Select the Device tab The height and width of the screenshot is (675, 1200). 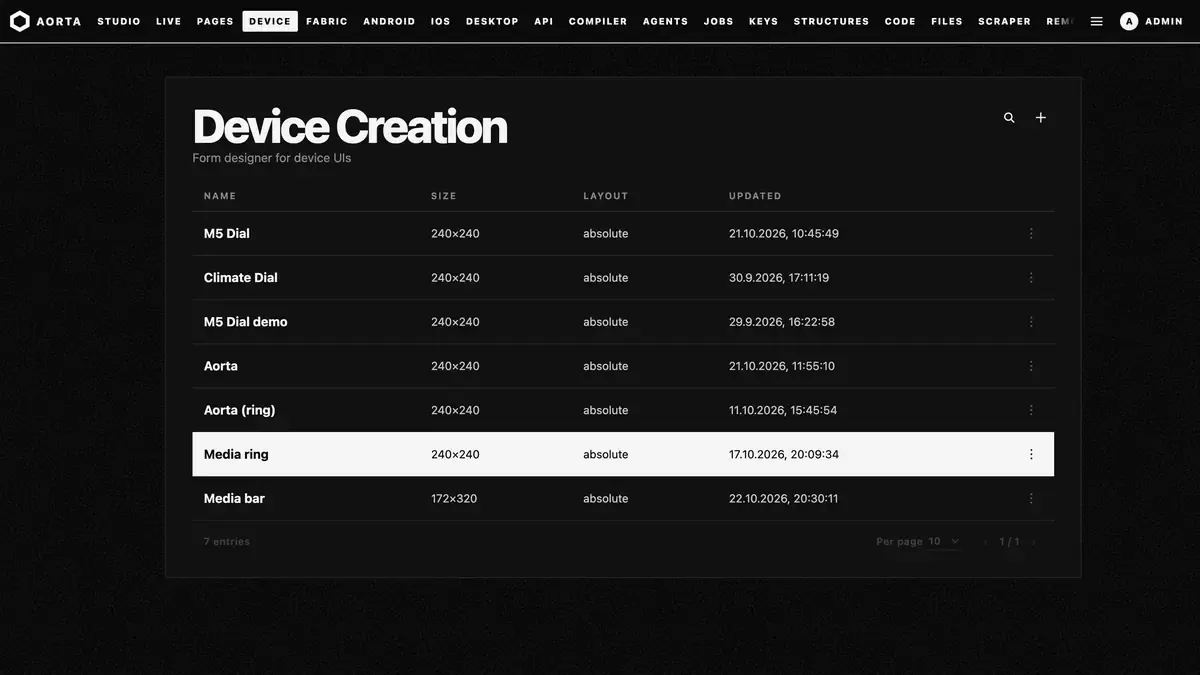270,21
